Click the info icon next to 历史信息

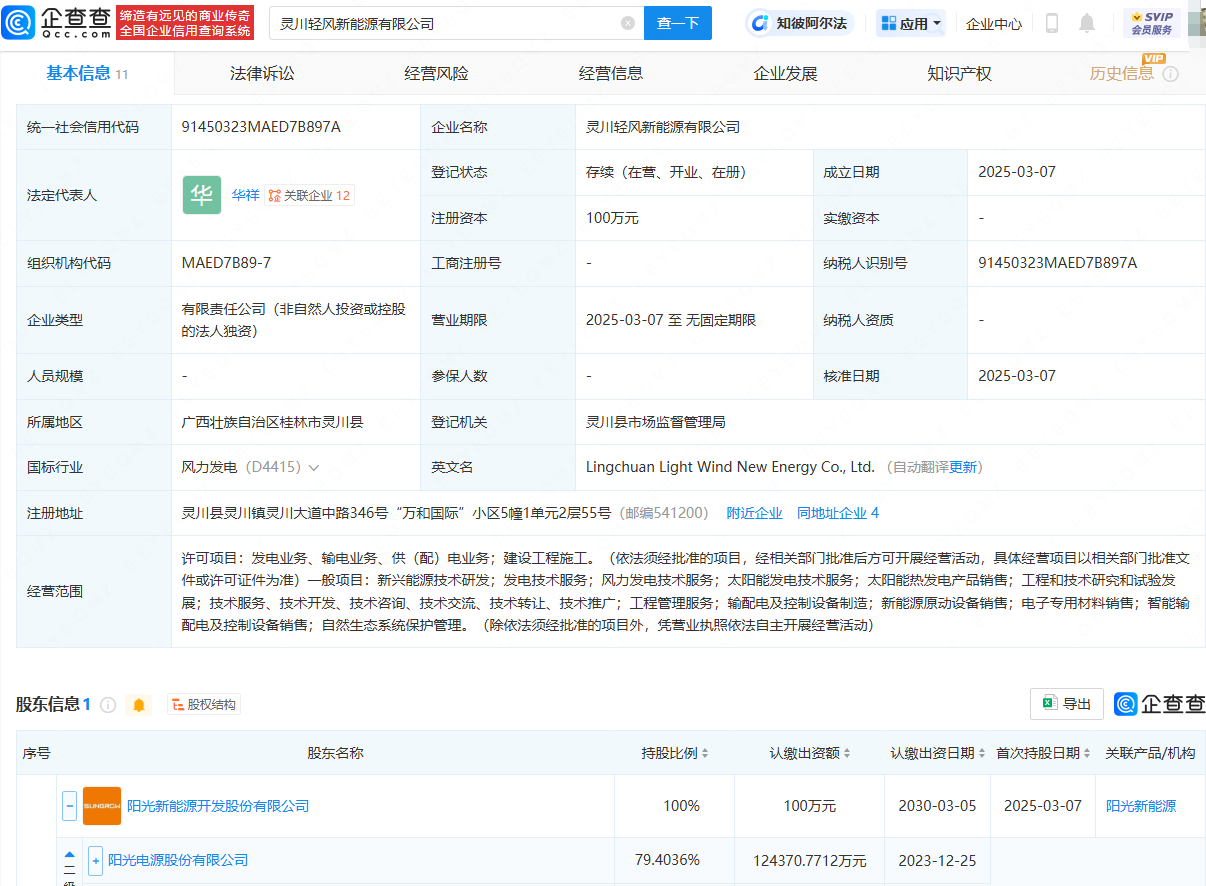pyautogui.click(x=1171, y=74)
